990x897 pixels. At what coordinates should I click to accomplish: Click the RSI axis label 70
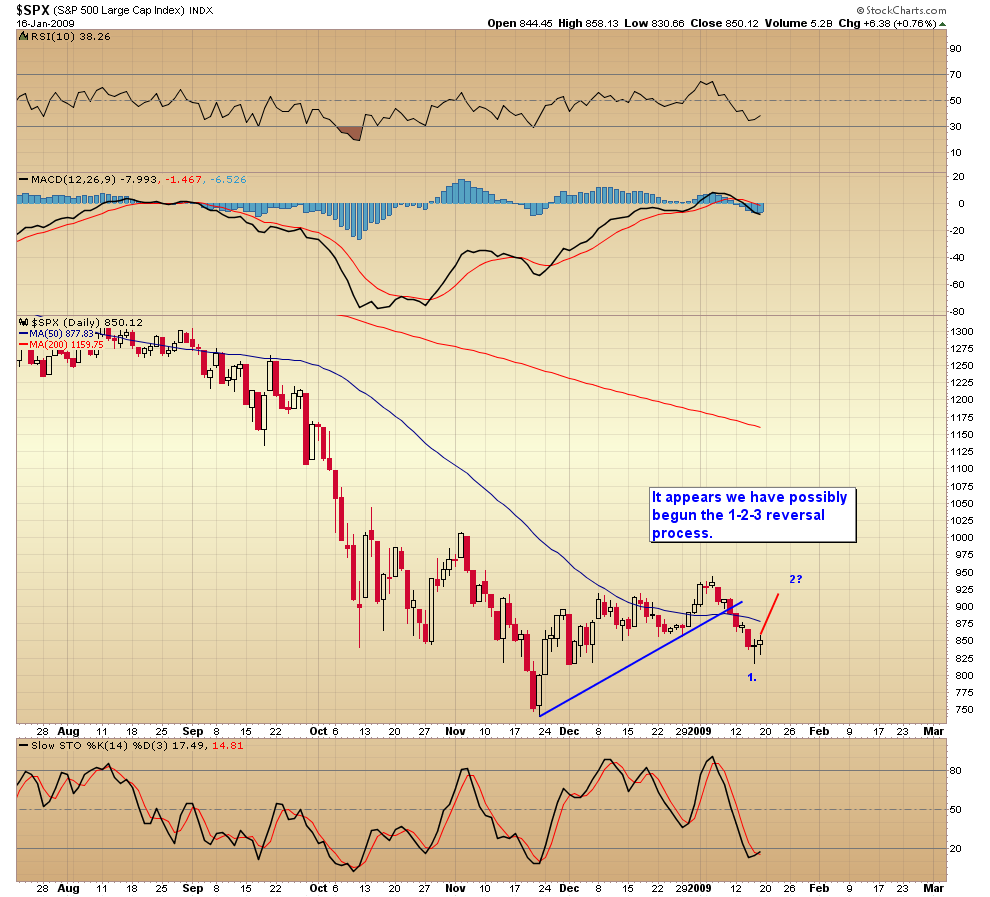point(956,74)
